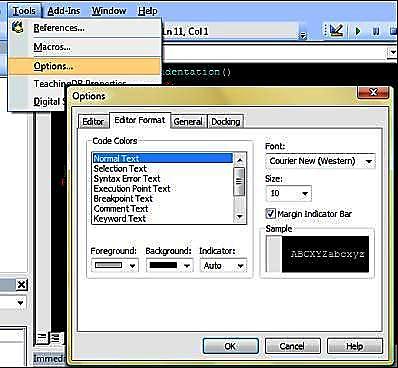Run the macro with the play icon

[358, 31]
